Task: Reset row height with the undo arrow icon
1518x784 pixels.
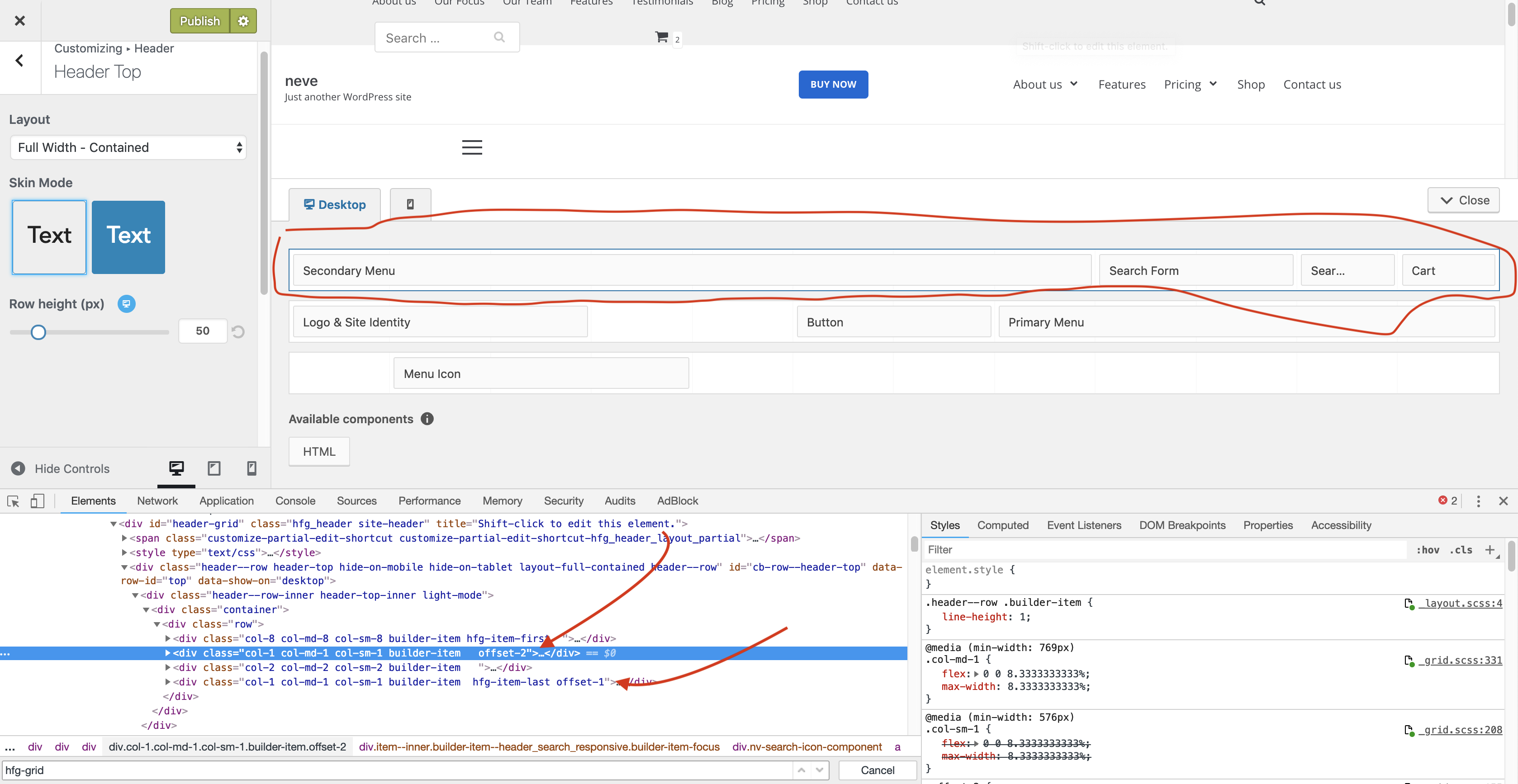Action: click(x=237, y=331)
